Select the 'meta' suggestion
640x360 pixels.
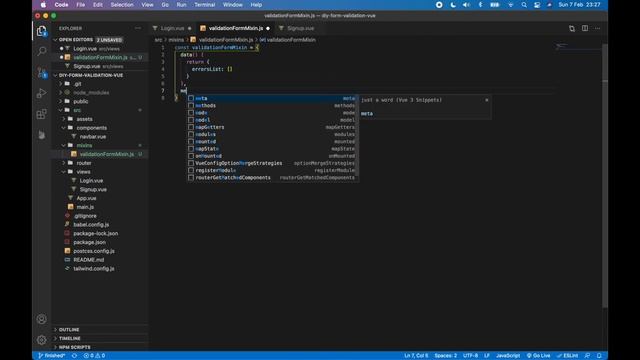coord(272,98)
